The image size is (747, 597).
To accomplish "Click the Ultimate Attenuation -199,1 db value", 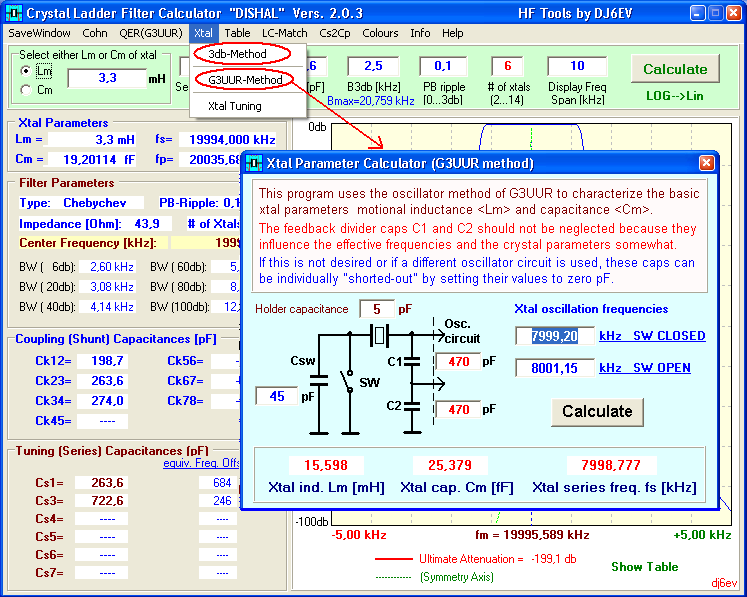I will (554, 559).
